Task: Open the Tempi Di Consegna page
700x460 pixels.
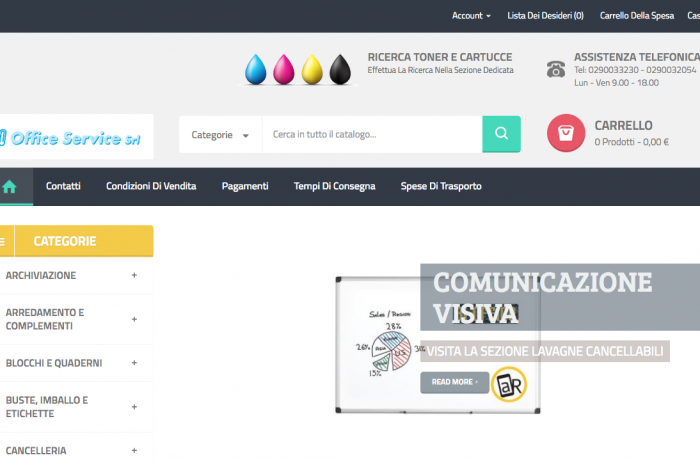Action: pos(334,186)
